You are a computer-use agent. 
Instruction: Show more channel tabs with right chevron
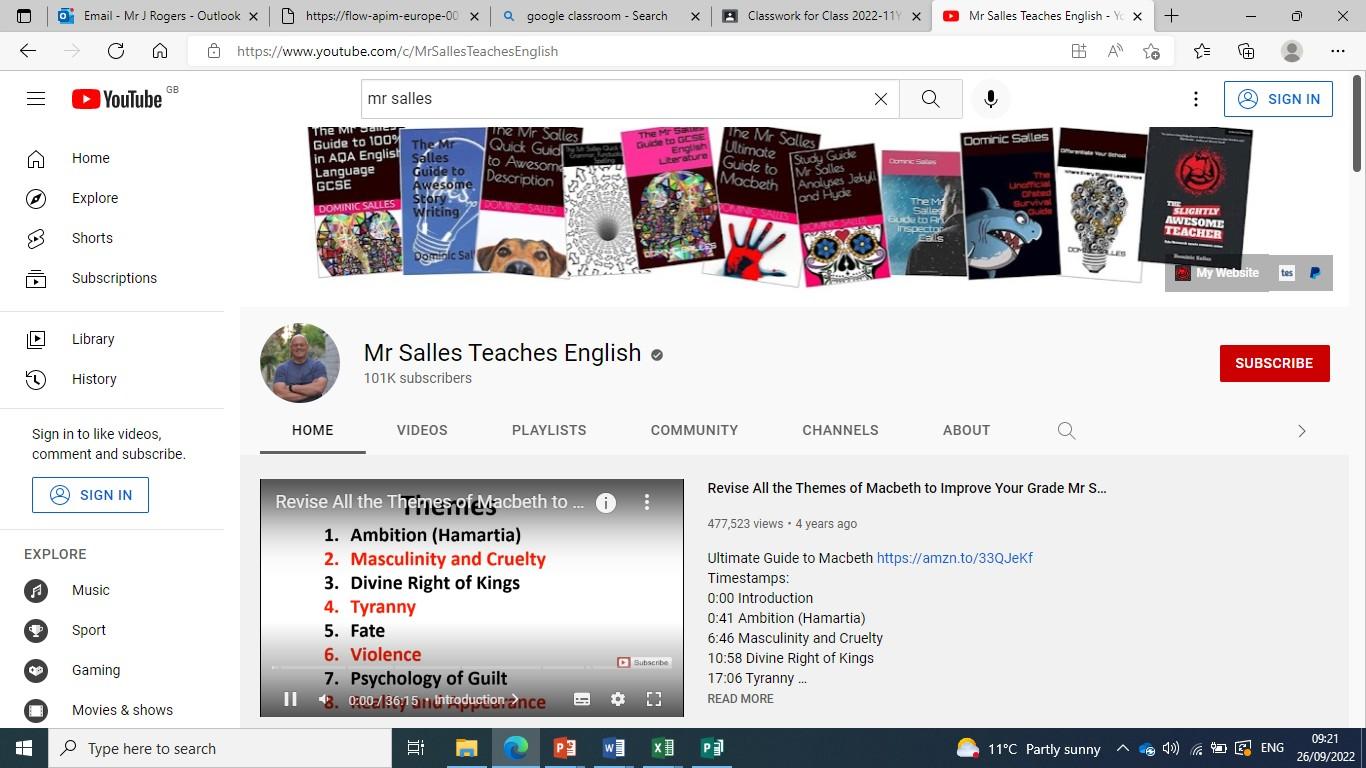pos(1301,430)
